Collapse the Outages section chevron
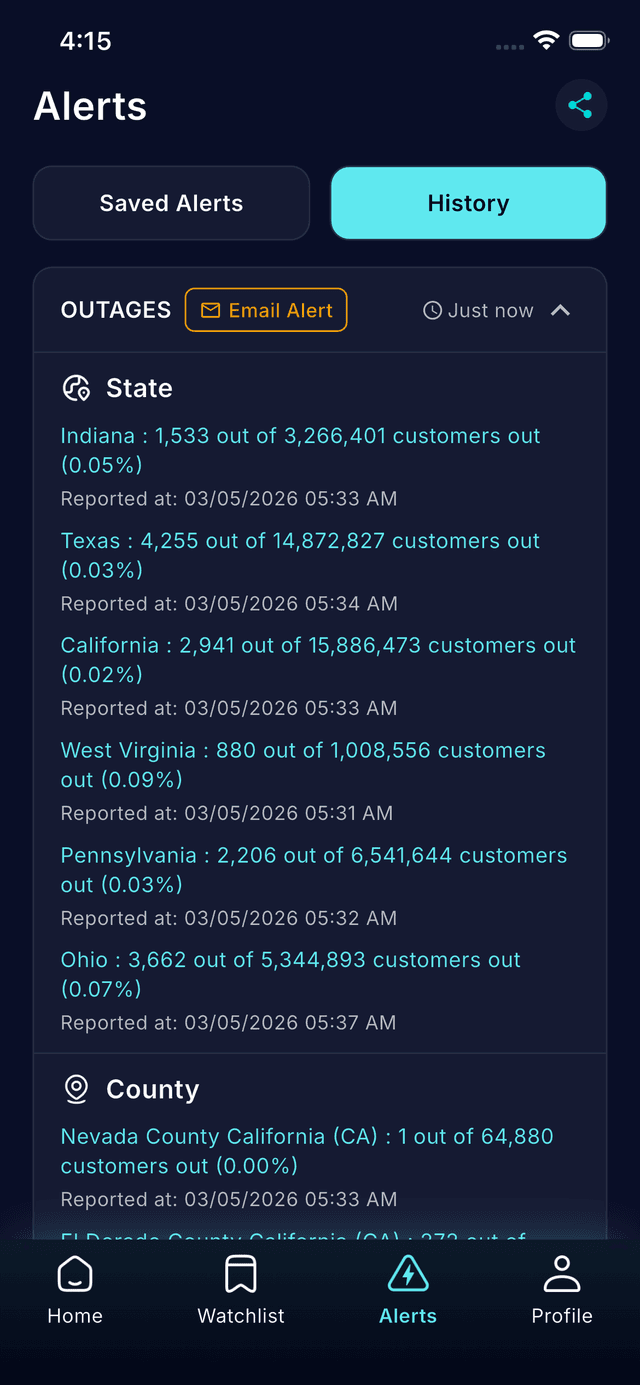 [x=561, y=311]
